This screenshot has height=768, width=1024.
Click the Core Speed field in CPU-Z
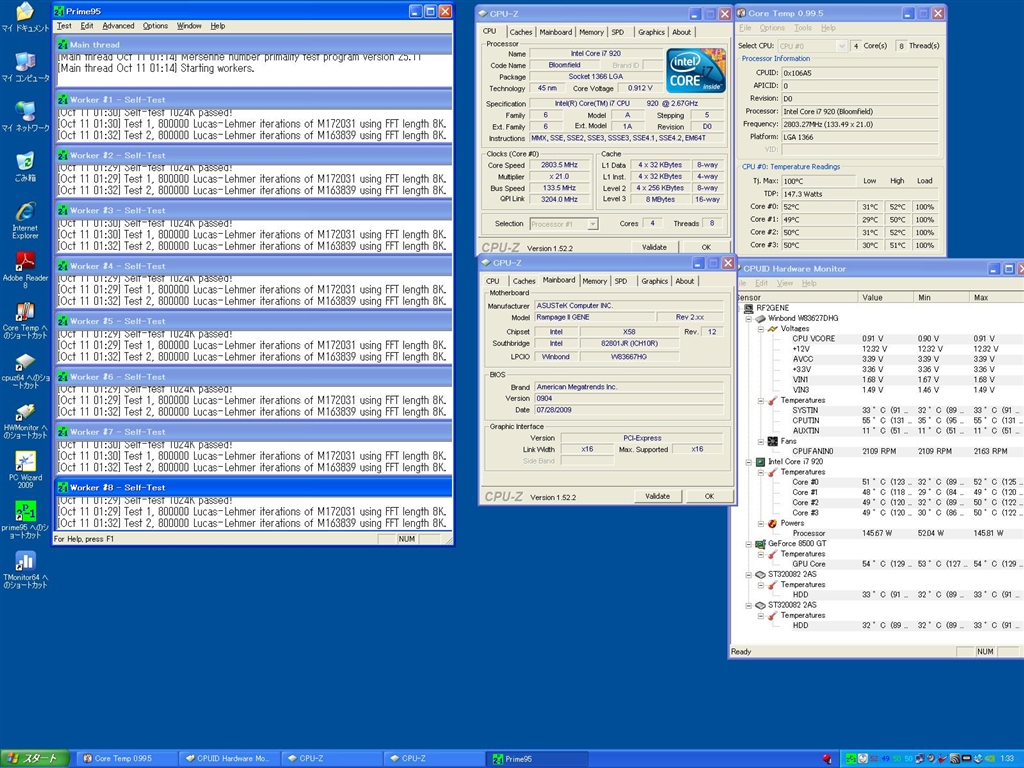[563, 165]
